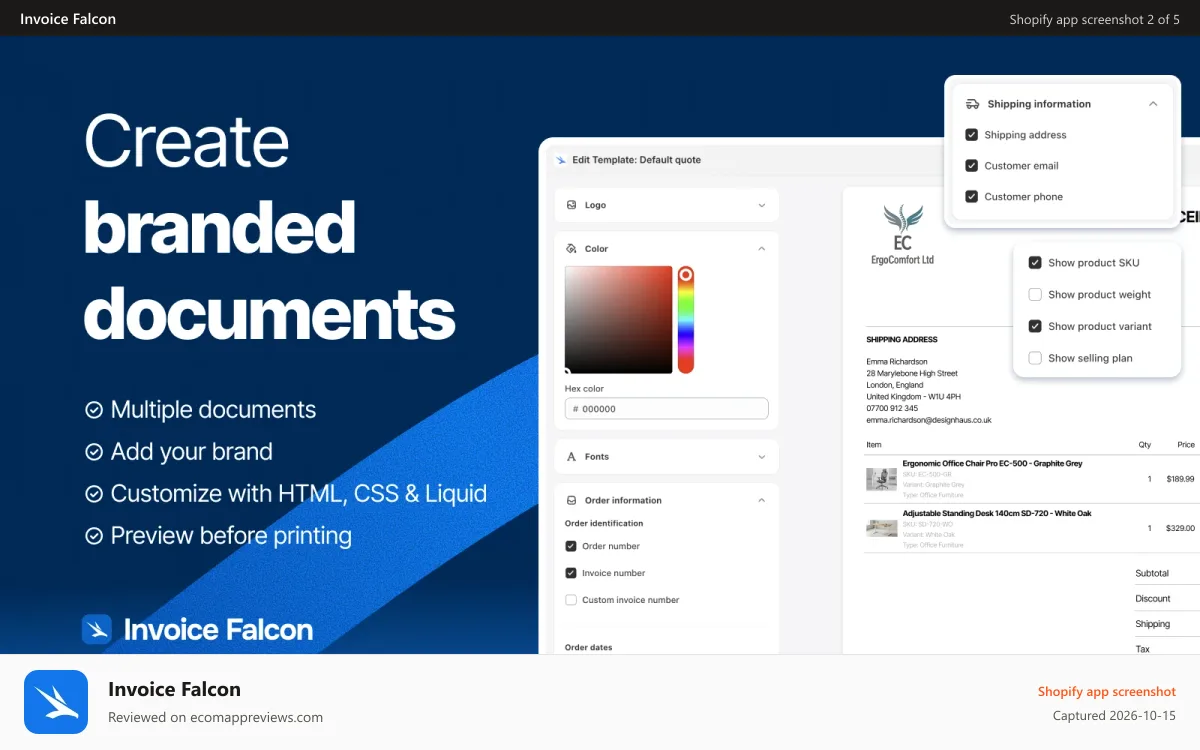Click the Fonts section letter icon

tap(572, 456)
